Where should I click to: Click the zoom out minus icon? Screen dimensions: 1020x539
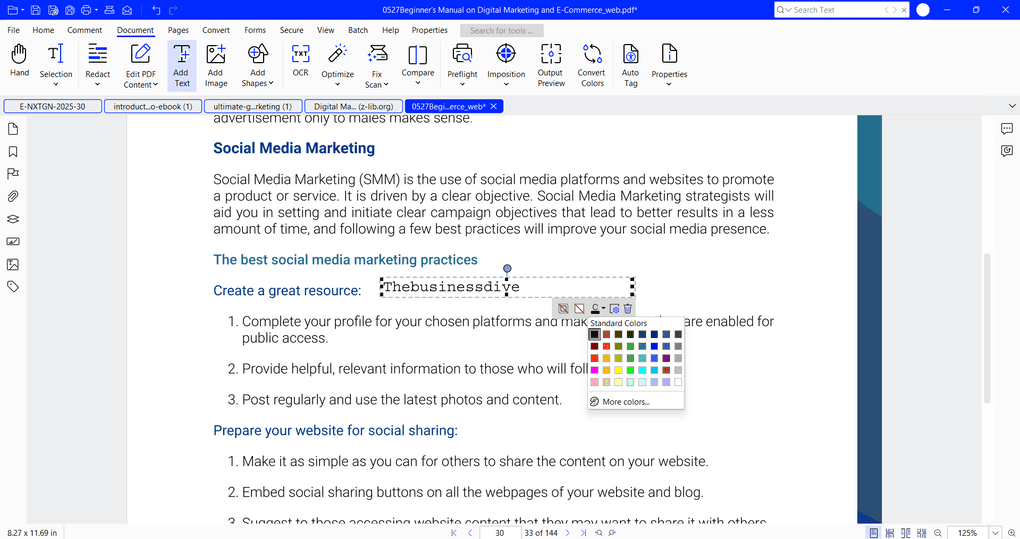[x=937, y=532]
